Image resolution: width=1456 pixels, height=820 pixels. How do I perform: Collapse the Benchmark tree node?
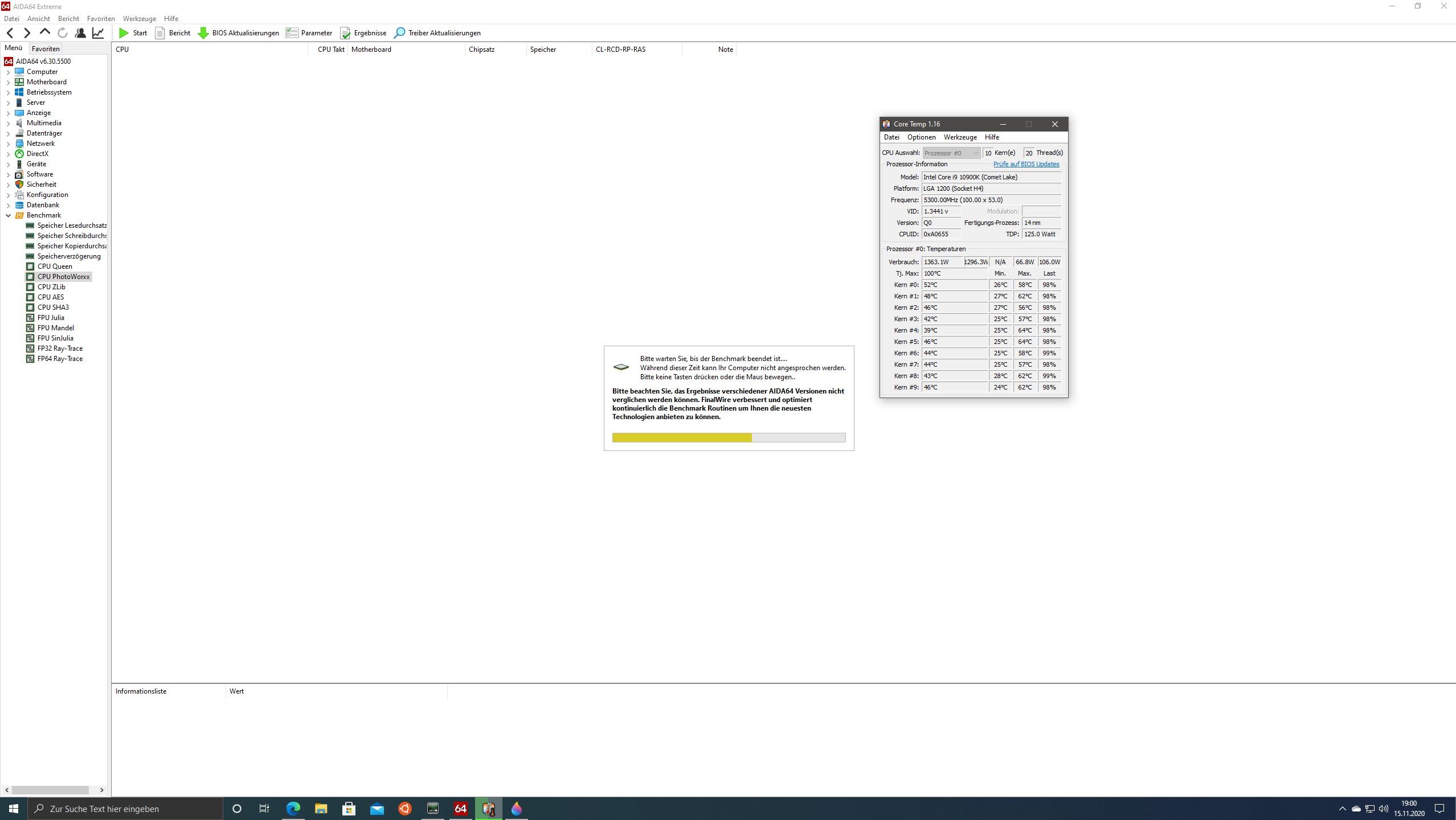point(8,215)
